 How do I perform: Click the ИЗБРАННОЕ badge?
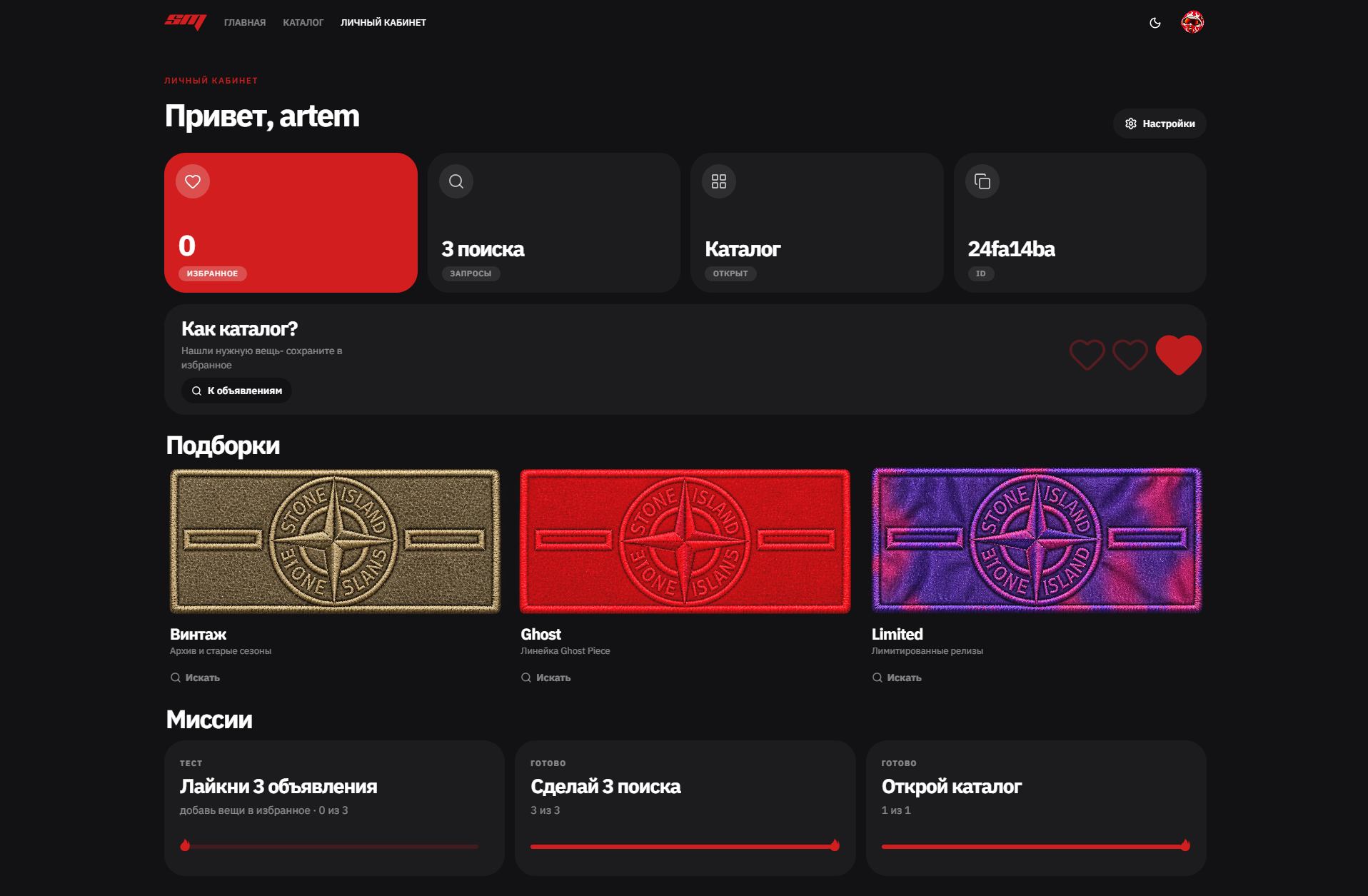point(213,273)
